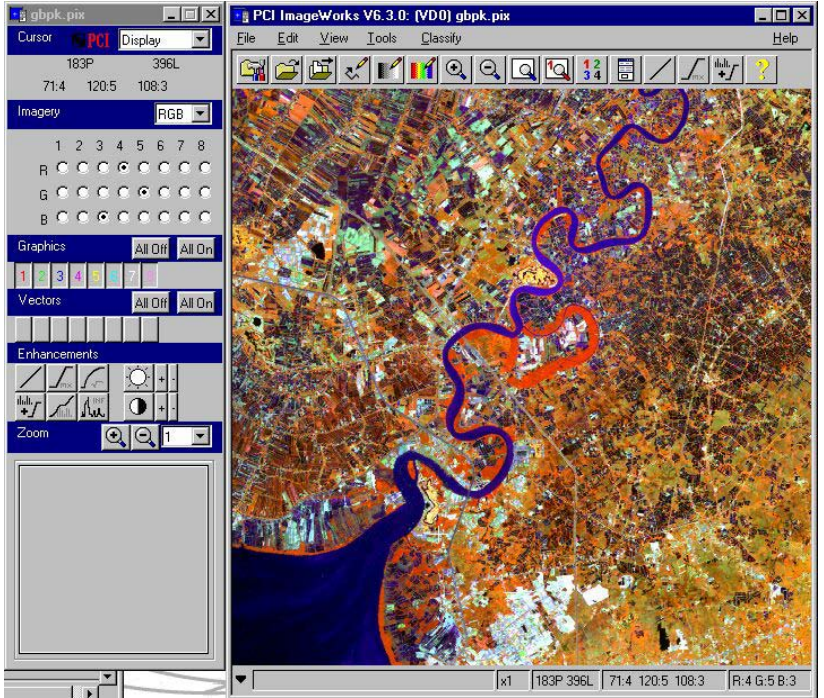
Task: Click the colored 1234 numbers toolbar icon
Action: (593, 69)
